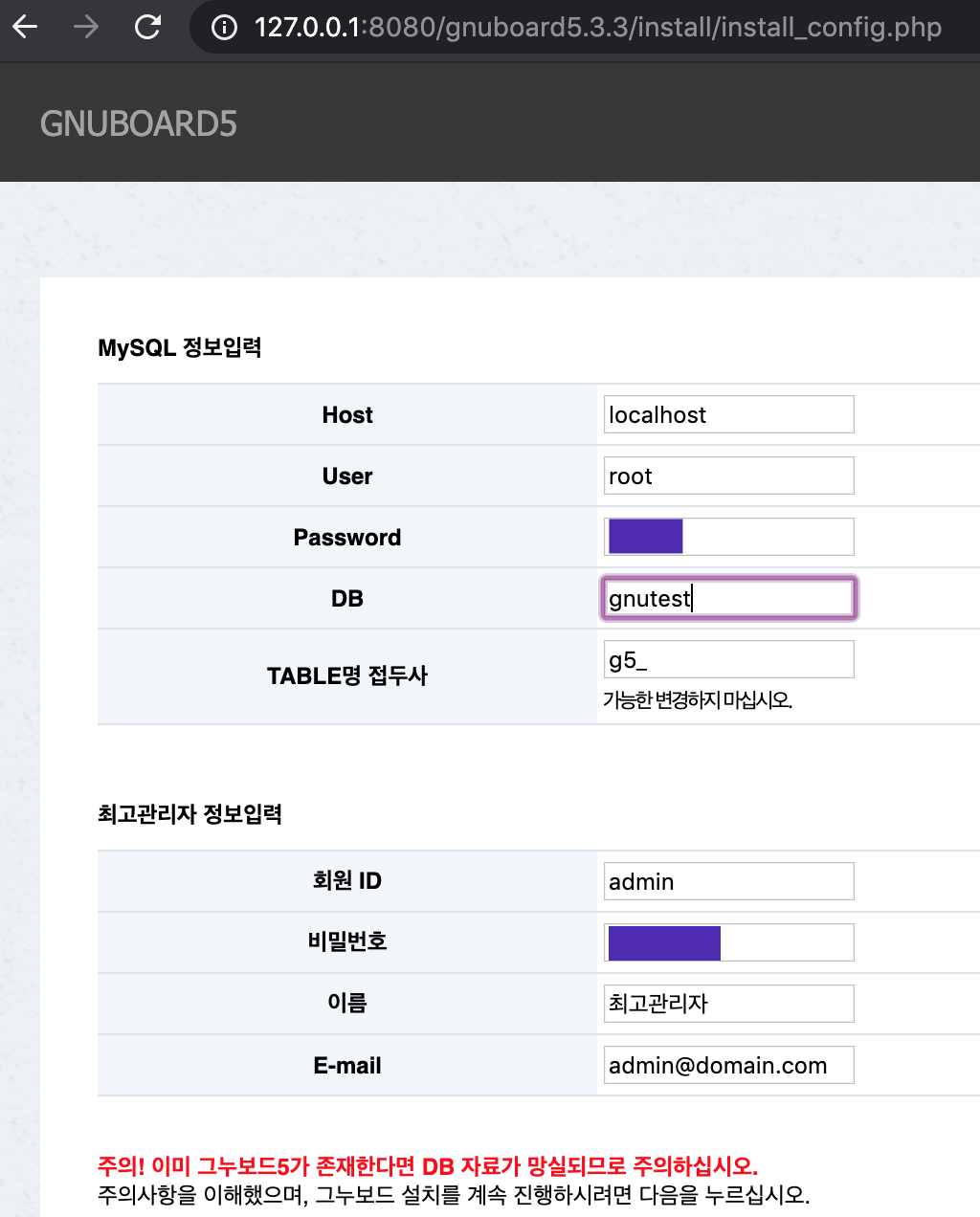Go back with the browser back arrow
The width and height of the screenshot is (980, 1217).
point(25,27)
